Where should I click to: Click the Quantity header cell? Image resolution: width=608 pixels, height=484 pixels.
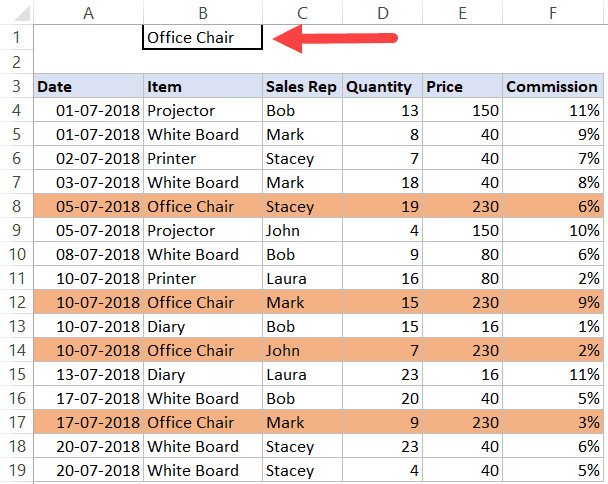click(383, 87)
